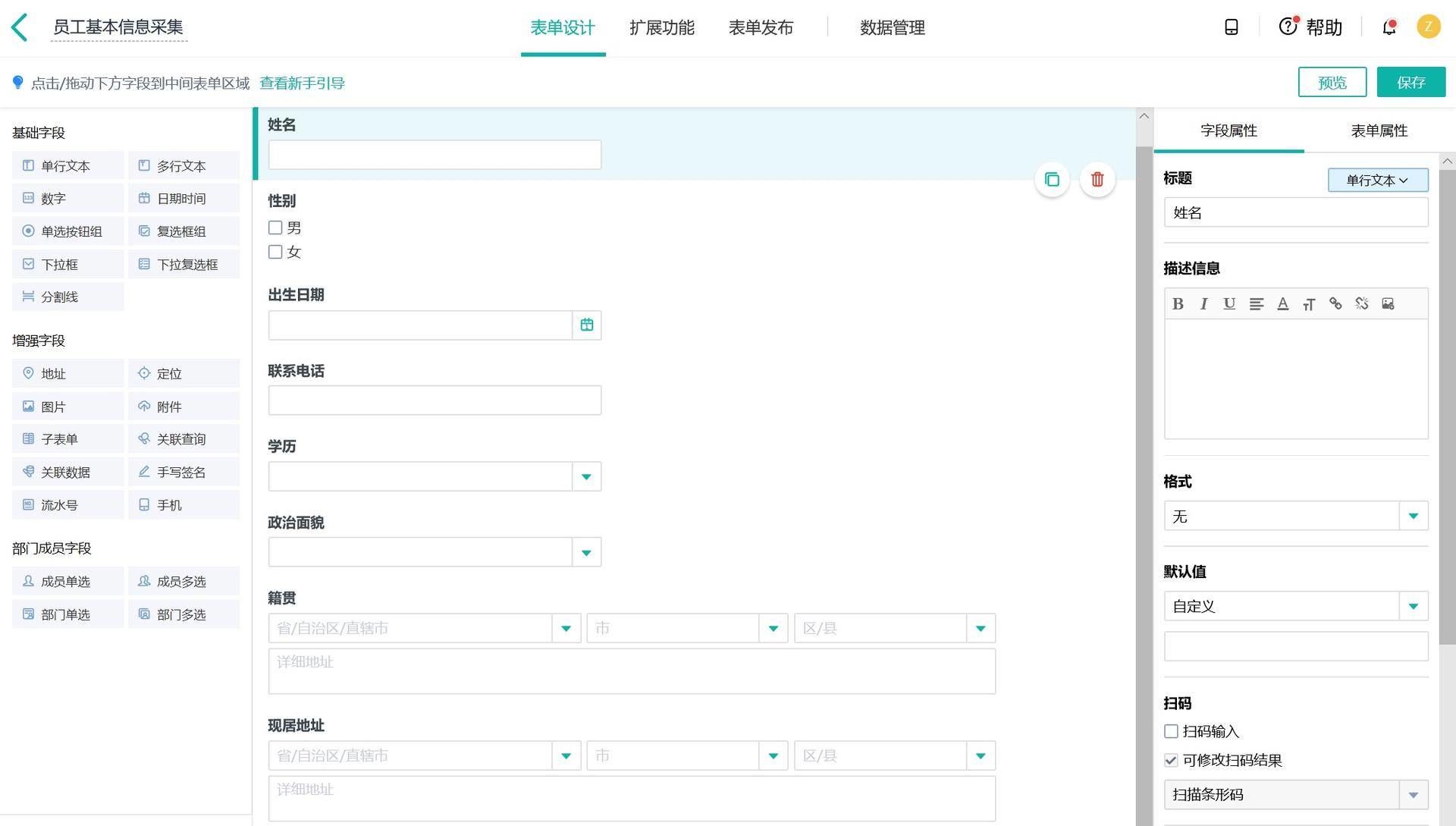
Task: Insert image in description editor
Action: pos(1388,303)
